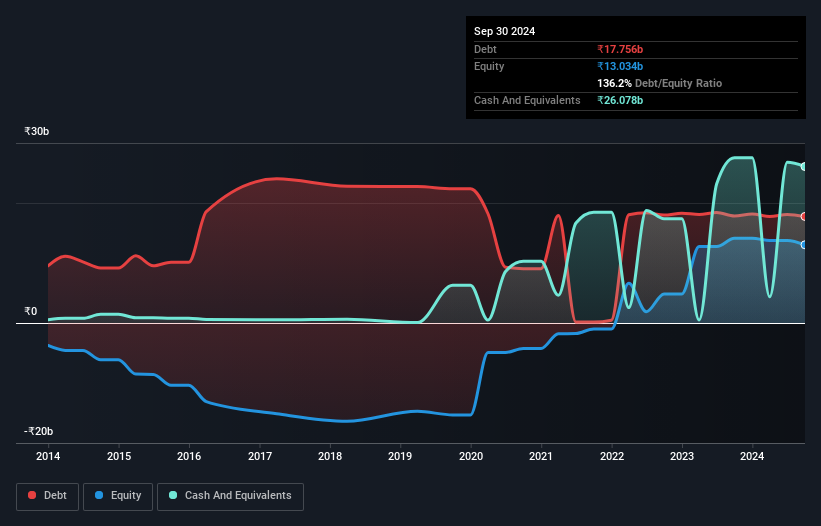Image resolution: width=821 pixels, height=526 pixels.
Task: Click the 2016 x-axis label
Action: click(x=189, y=456)
